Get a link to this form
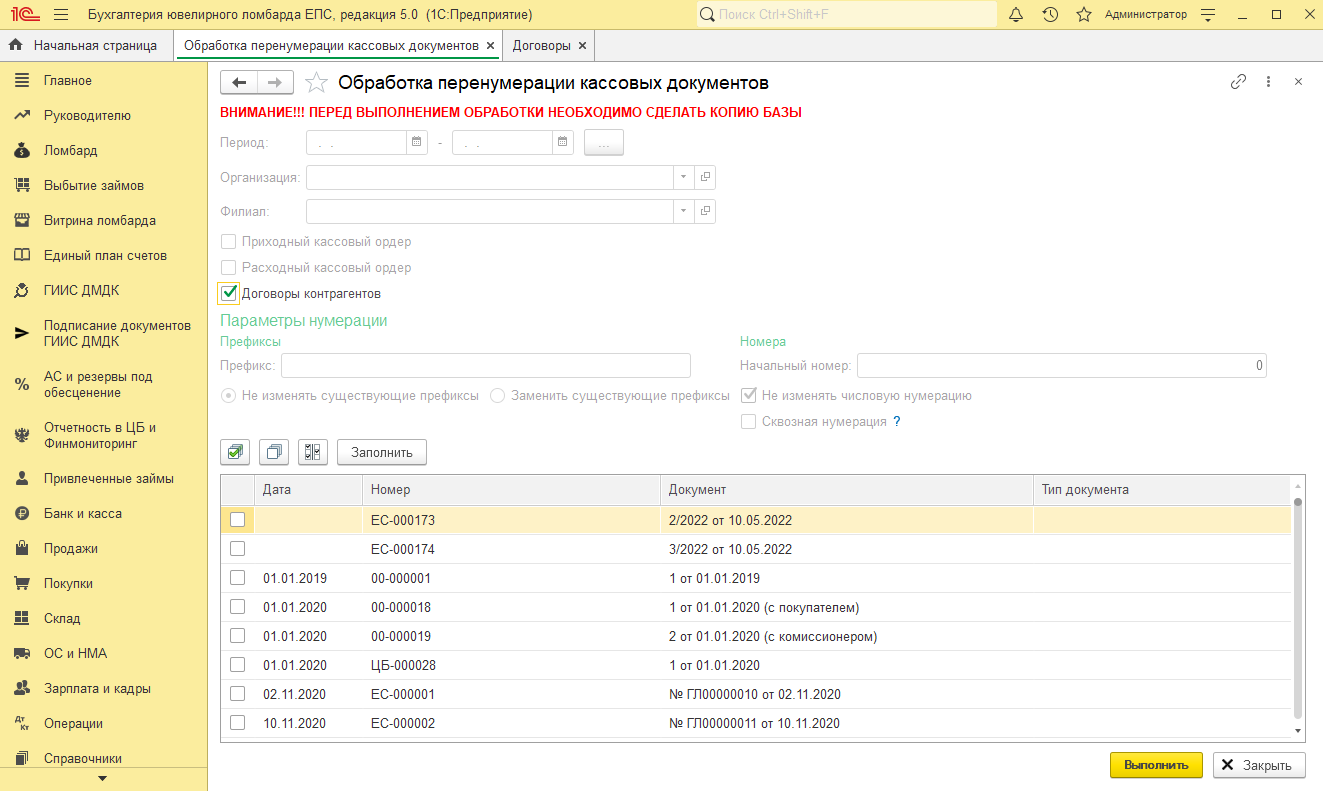Viewport: 1323px width, 791px height. pos(1238,82)
